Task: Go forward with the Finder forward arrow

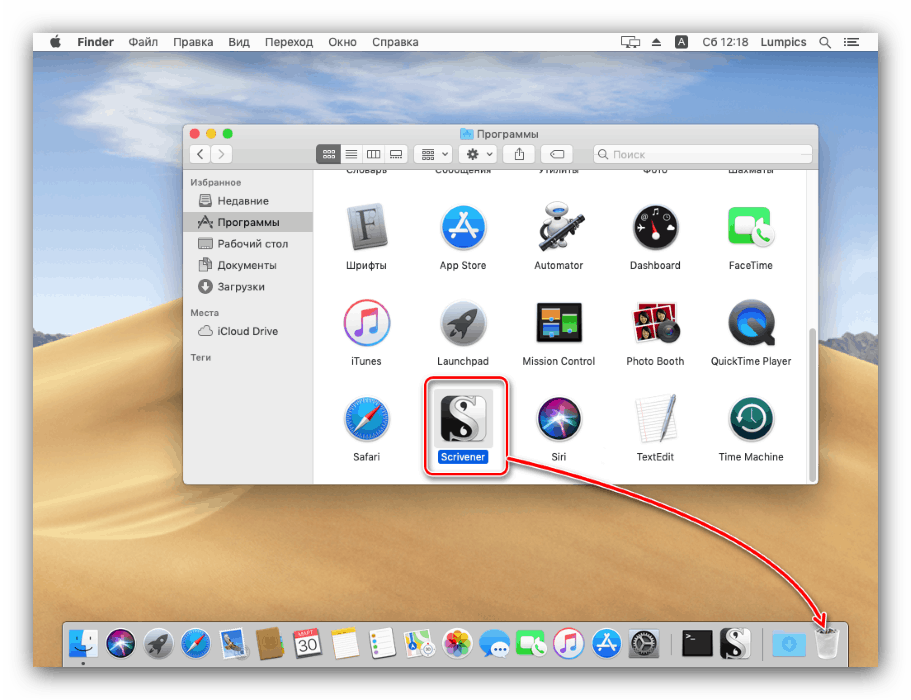Action: [221, 154]
